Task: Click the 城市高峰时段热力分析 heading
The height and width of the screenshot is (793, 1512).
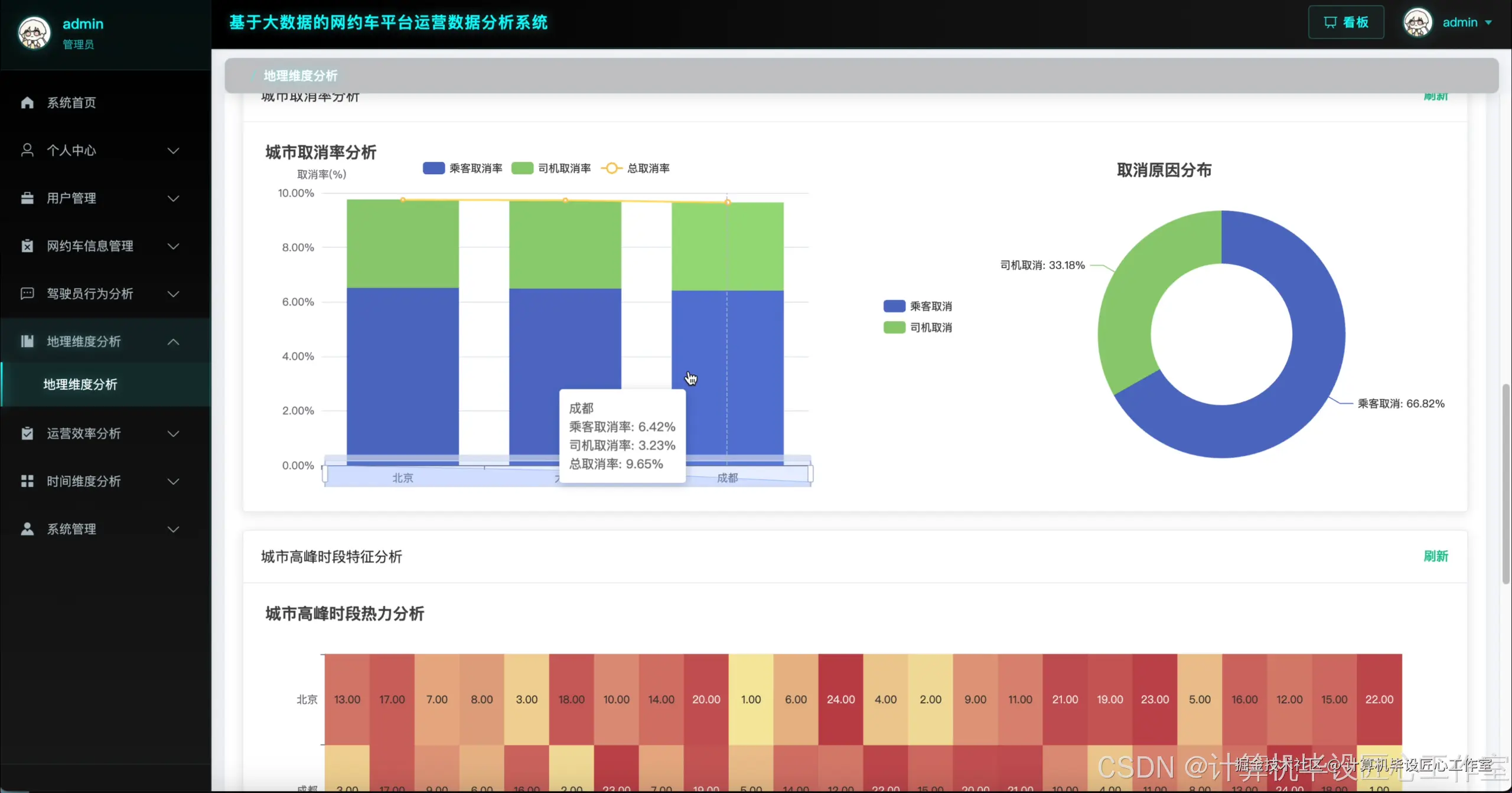Action: pos(345,613)
